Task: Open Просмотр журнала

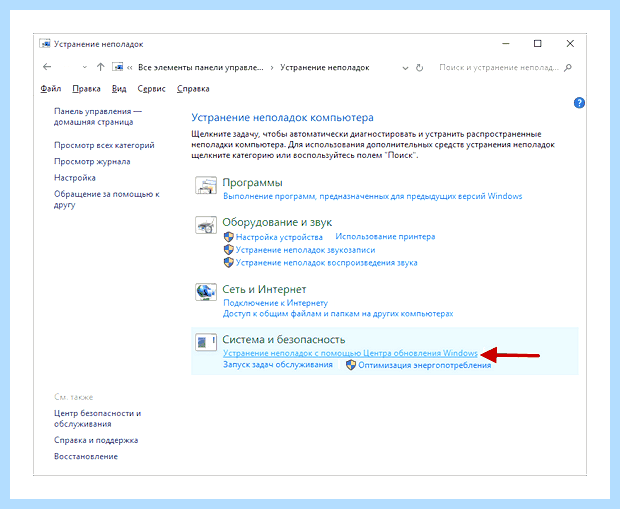Action: pos(92,161)
